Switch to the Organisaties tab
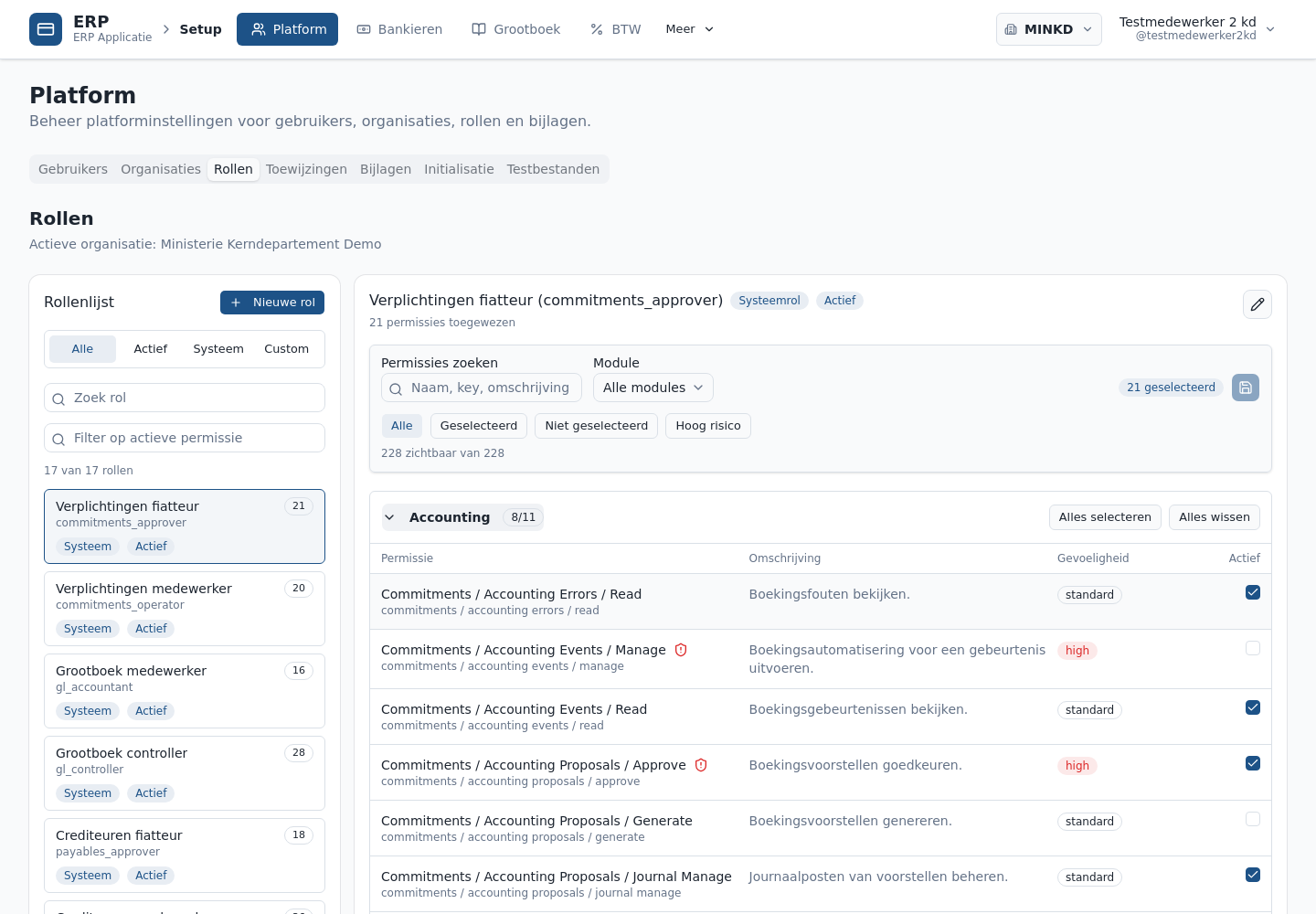 click(161, 169)
